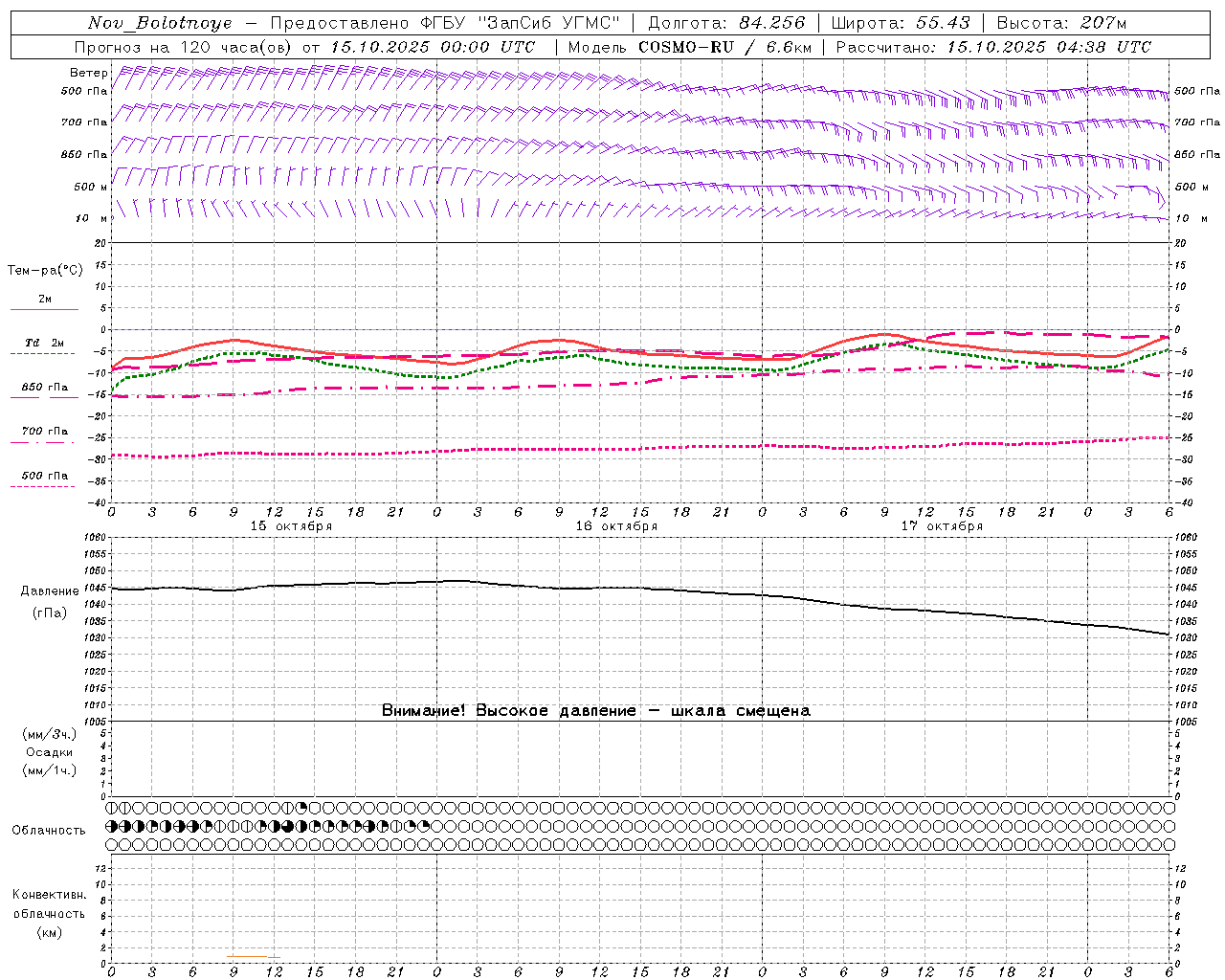The width and height of the screenshot is (1225, 980).
Task: Click the 1005 value on left pressure axis
Action: [x=97, y=721]
